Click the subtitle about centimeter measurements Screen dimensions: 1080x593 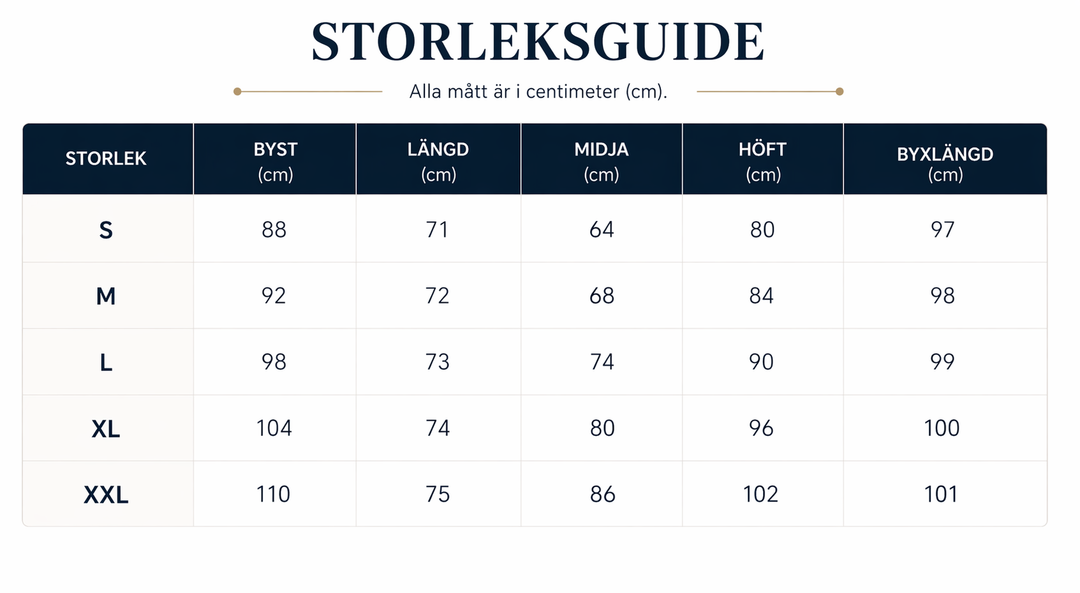[538, 92]
